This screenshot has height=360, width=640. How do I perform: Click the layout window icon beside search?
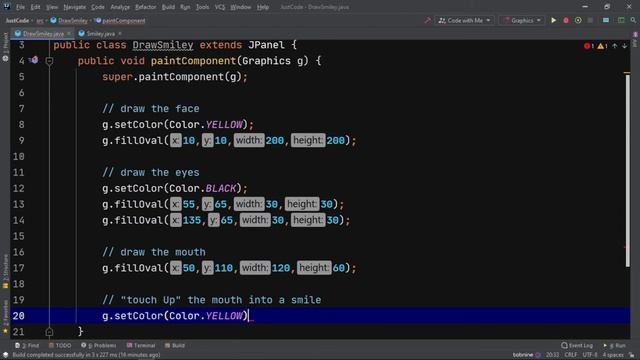pos(621,20)
